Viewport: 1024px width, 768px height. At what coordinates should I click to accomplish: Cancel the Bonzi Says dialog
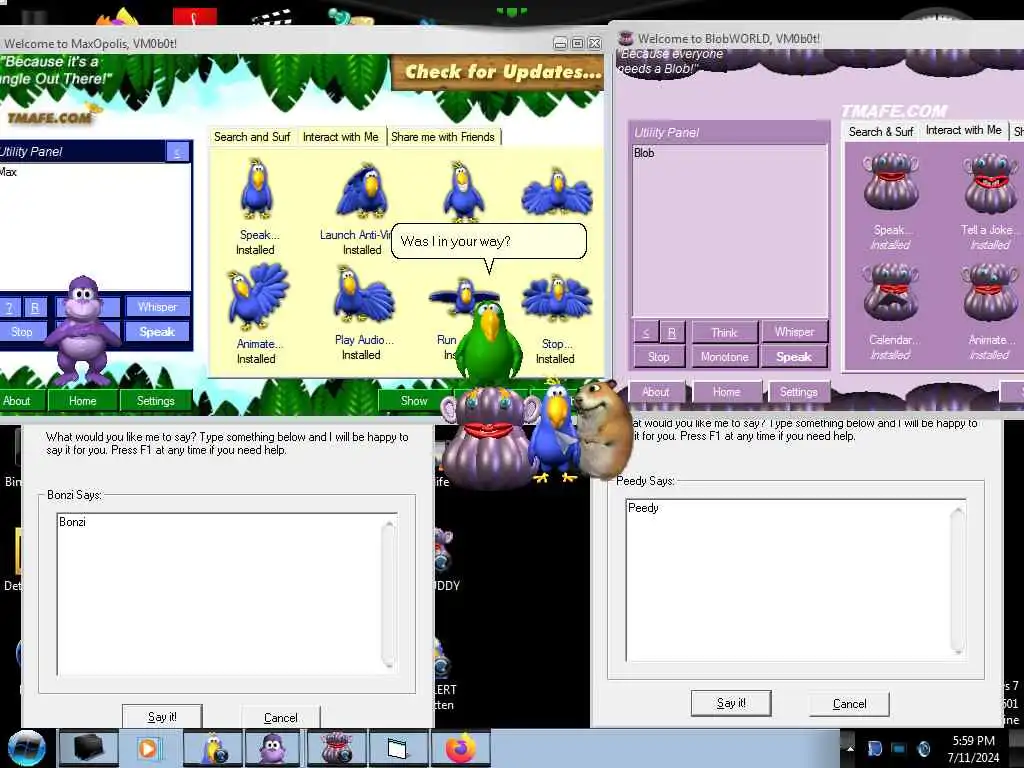(x=281, y=718)
